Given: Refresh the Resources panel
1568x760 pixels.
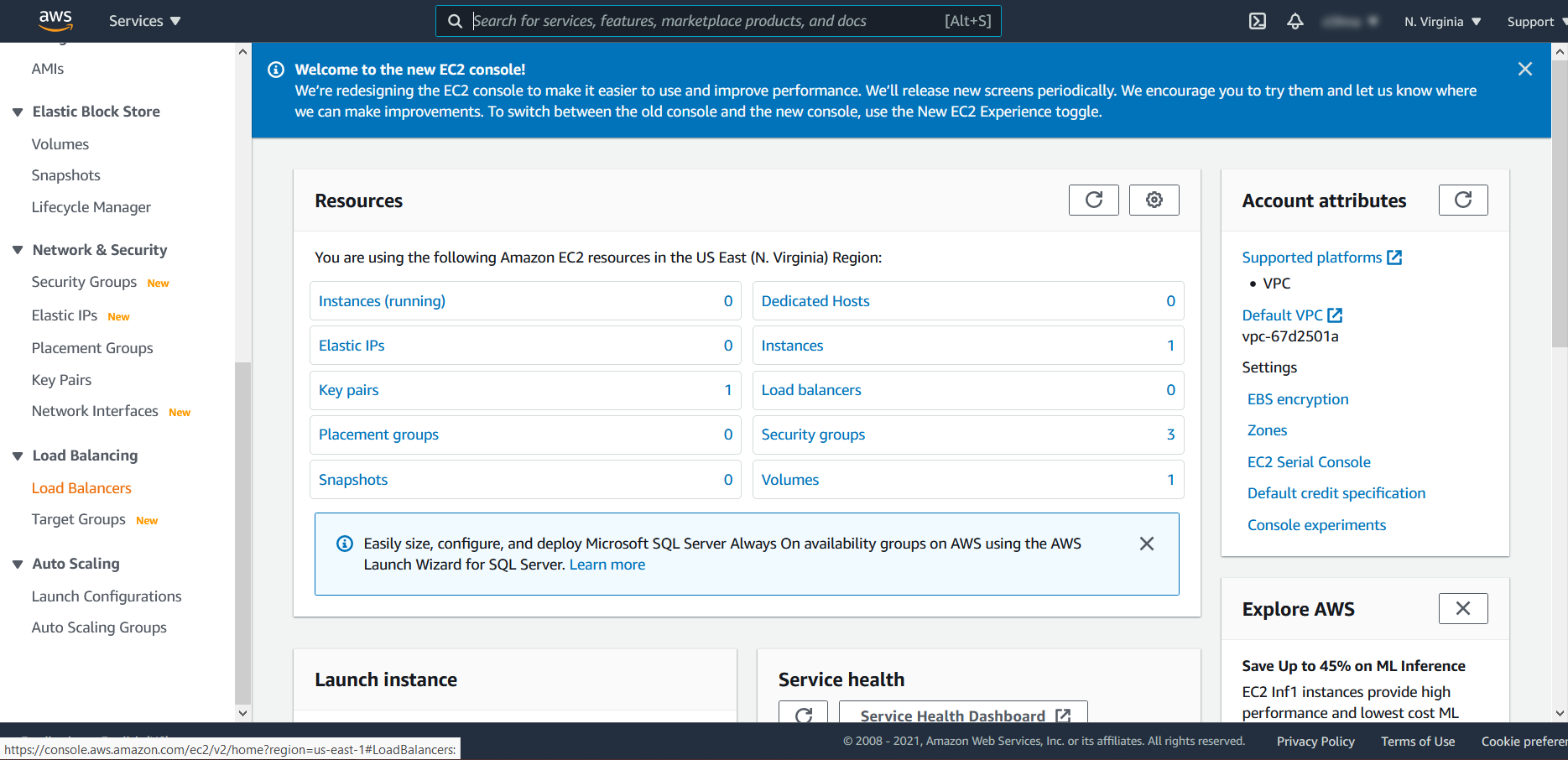Looking at the screenshot, I should 1093,200.
